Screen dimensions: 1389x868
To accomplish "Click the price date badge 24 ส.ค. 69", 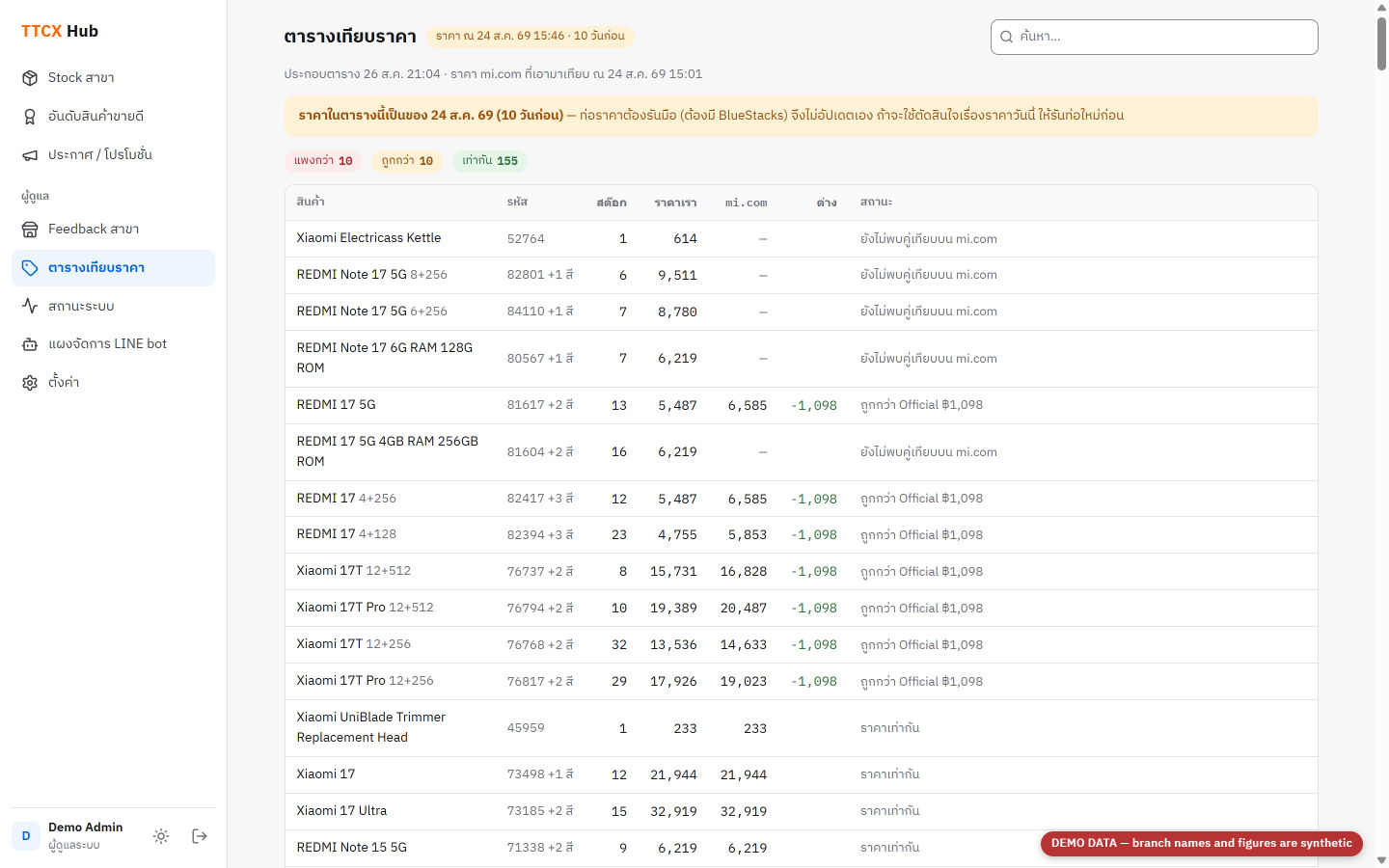I will (530, 36).
